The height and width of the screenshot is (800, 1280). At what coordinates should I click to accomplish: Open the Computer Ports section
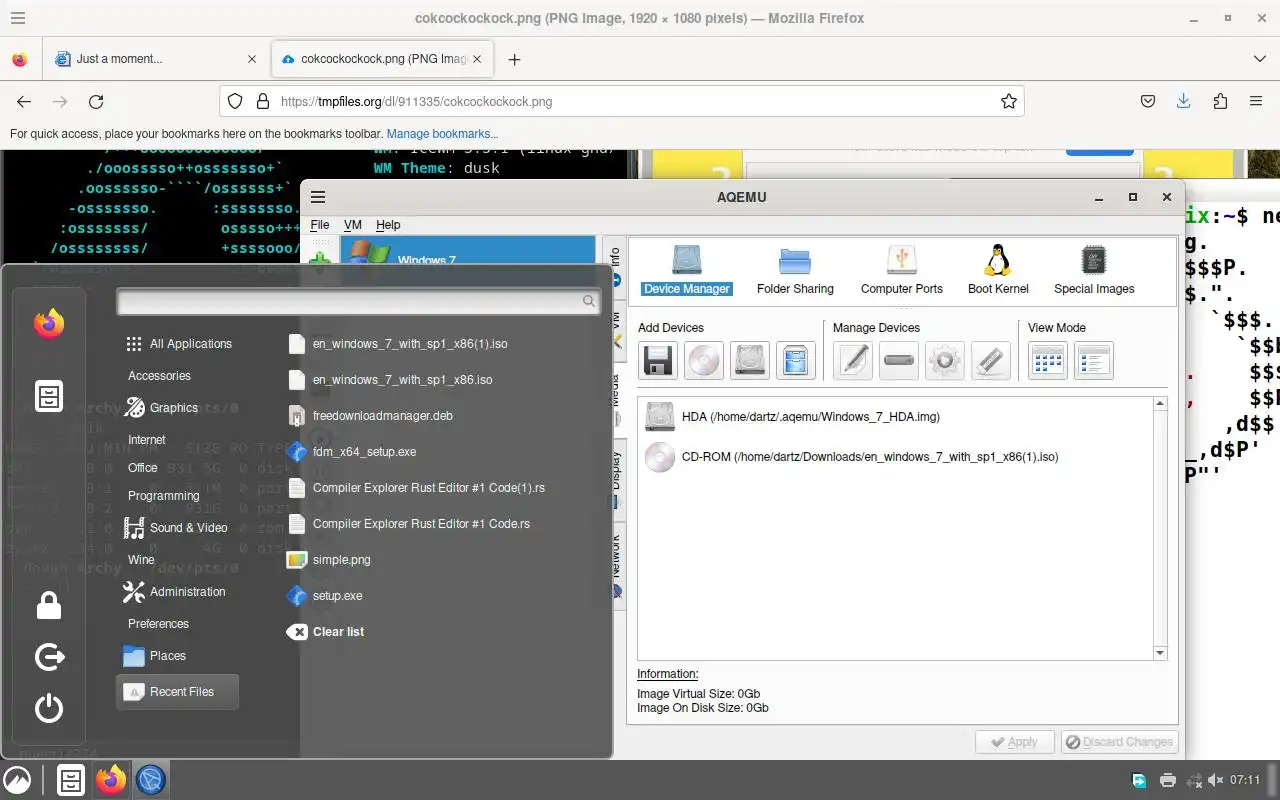point(902,270)
